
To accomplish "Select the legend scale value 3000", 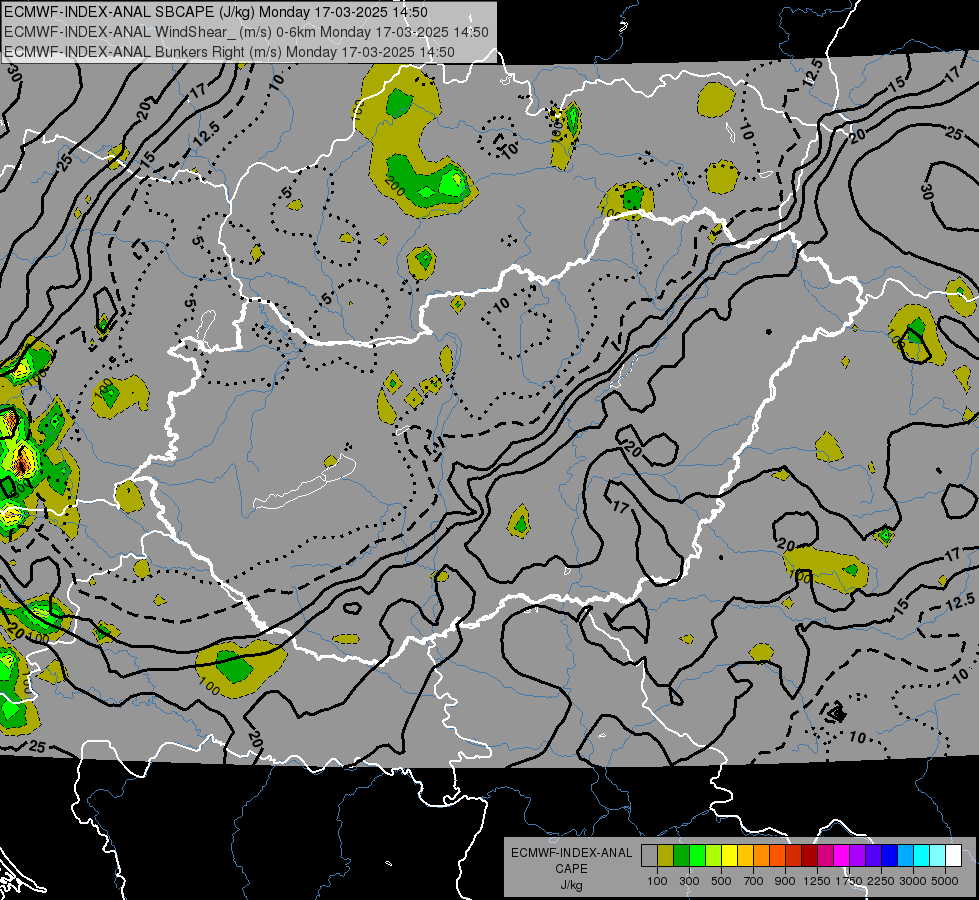I will [x=913, y=881].
